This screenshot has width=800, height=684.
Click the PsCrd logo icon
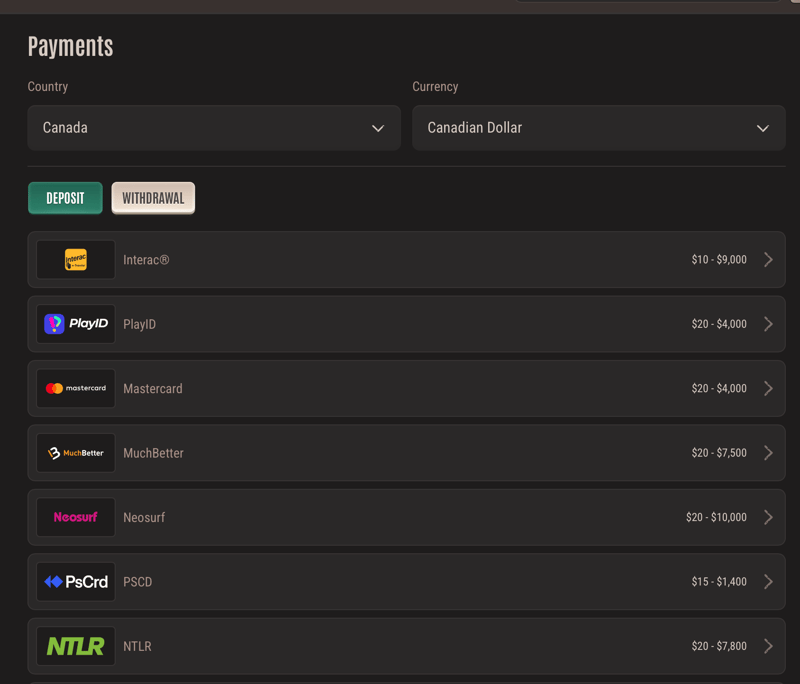pos(76,582)
